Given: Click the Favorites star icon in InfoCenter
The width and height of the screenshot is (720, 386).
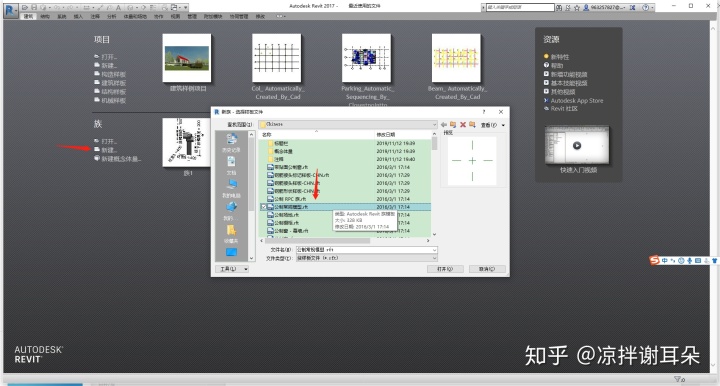Looking at the screenshot, I should click(577, 7).
